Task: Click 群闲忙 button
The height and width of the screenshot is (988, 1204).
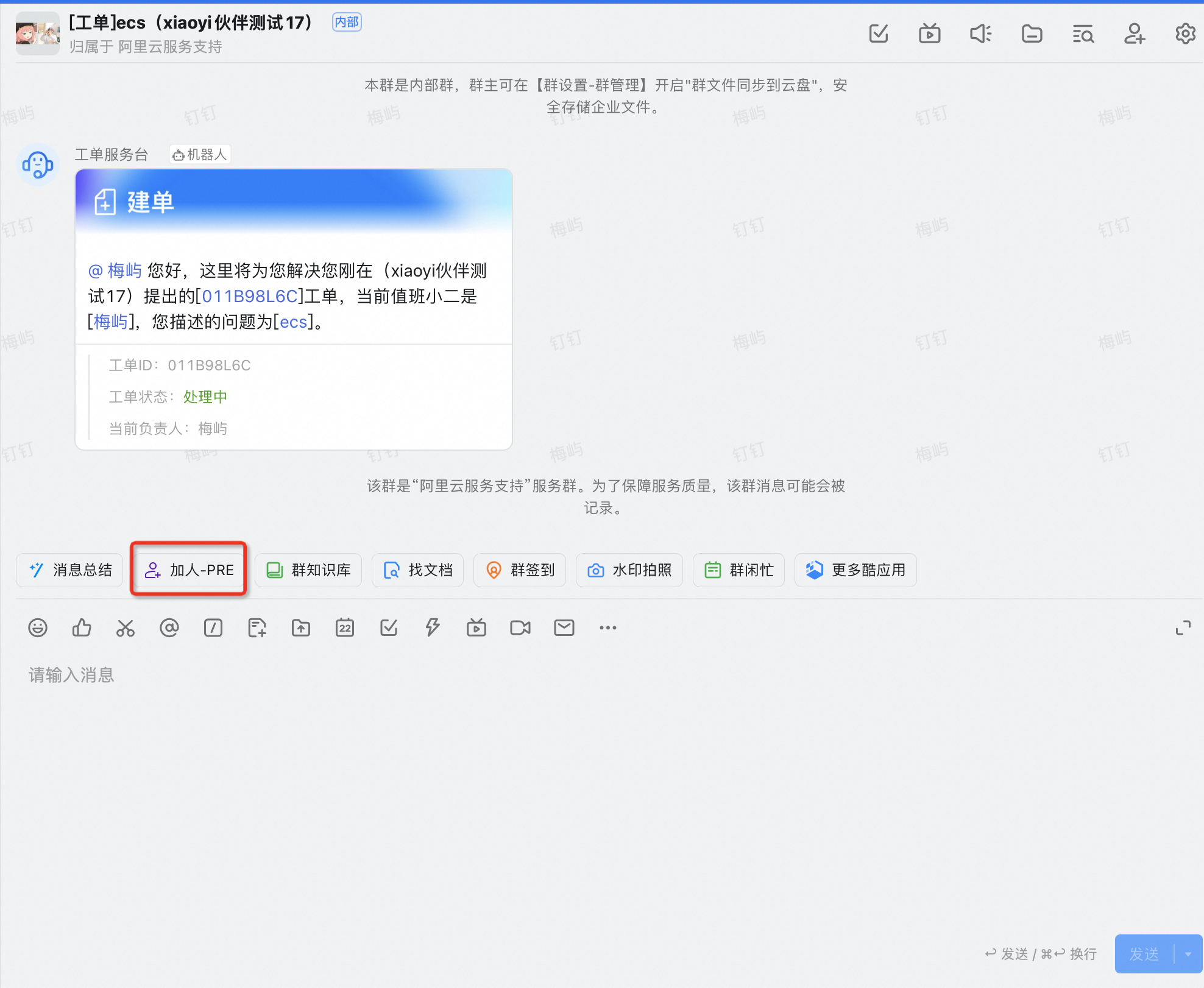Action: tap(738, 570)
